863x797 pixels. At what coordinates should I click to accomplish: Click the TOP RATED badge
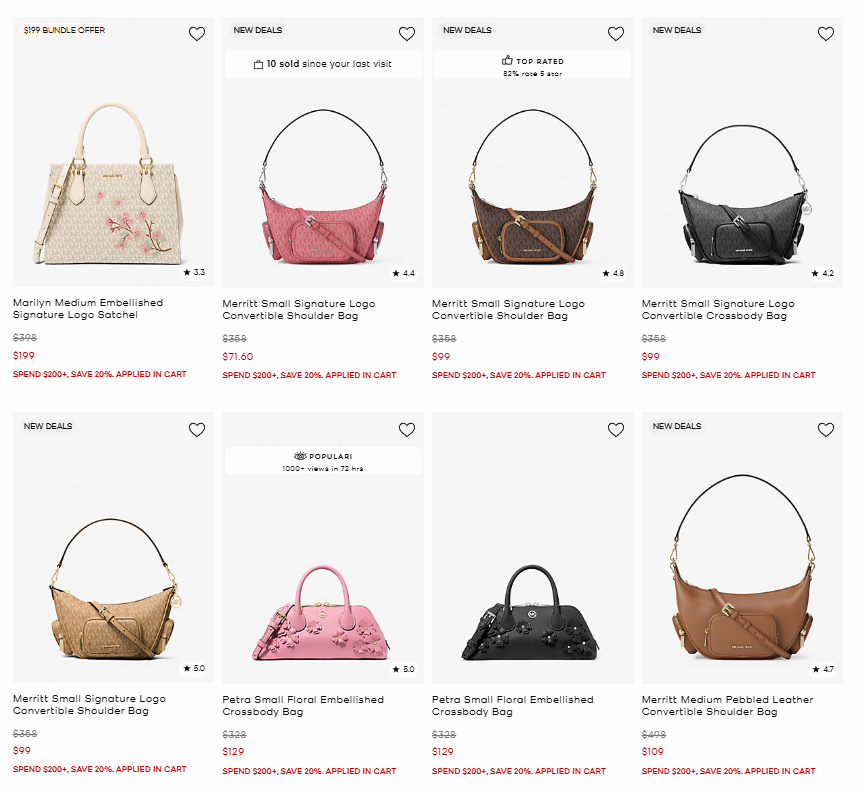pos(532,64)
